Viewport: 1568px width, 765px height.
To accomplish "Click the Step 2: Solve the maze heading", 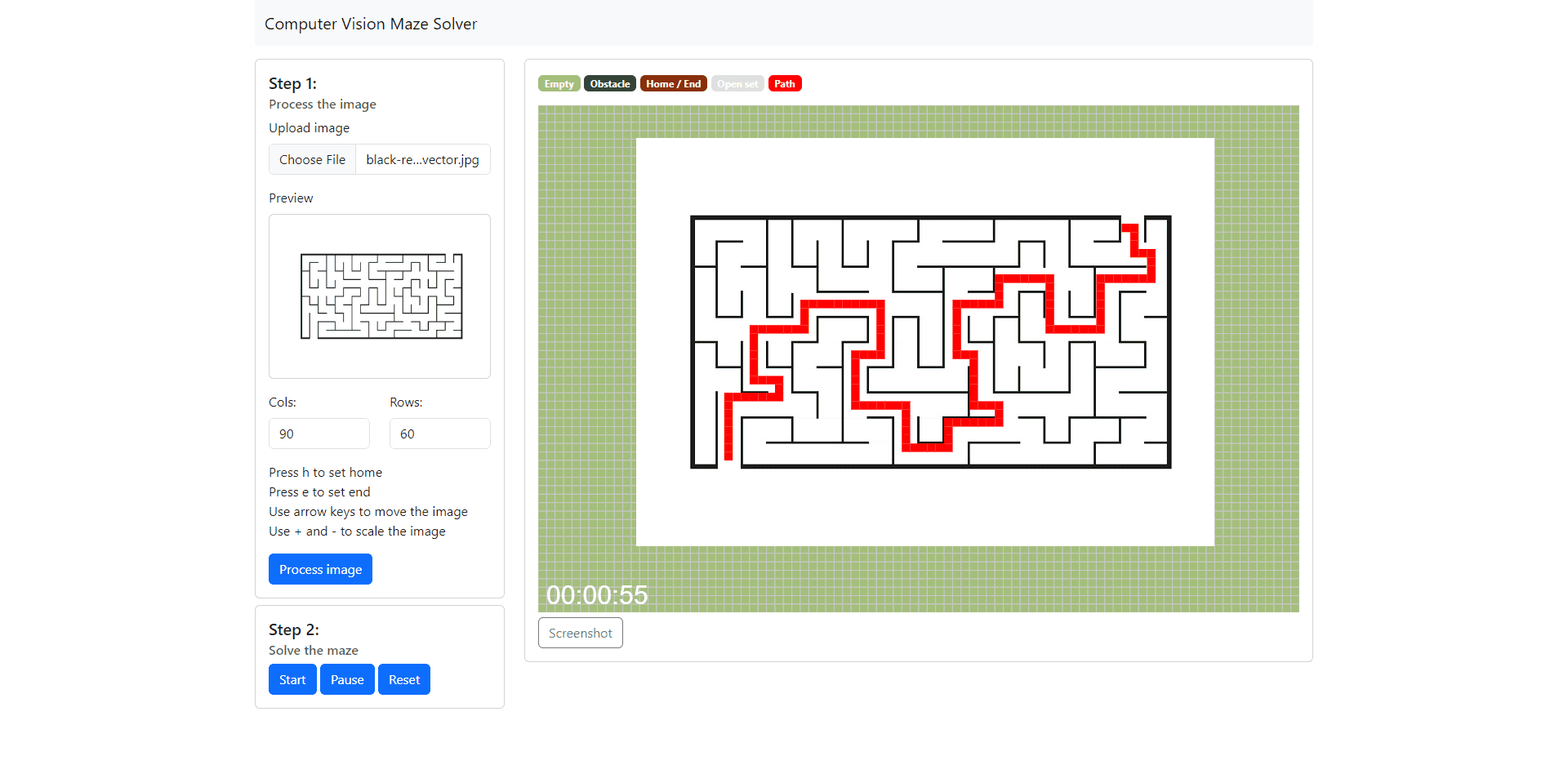I will pyautogui.click(x=293, y=629).
